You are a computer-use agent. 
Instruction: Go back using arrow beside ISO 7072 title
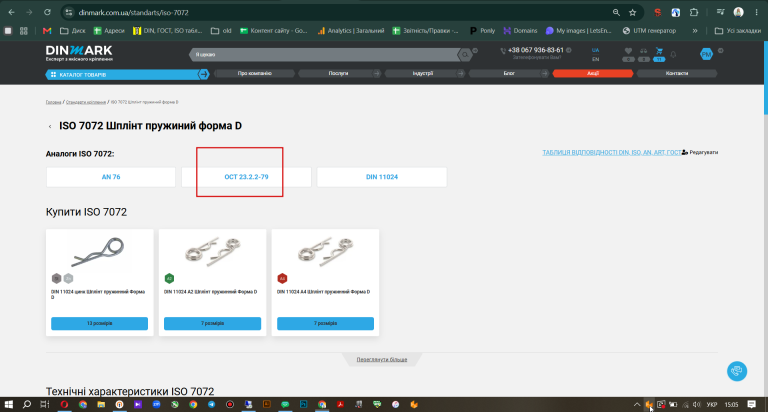(x=50, y=126)
